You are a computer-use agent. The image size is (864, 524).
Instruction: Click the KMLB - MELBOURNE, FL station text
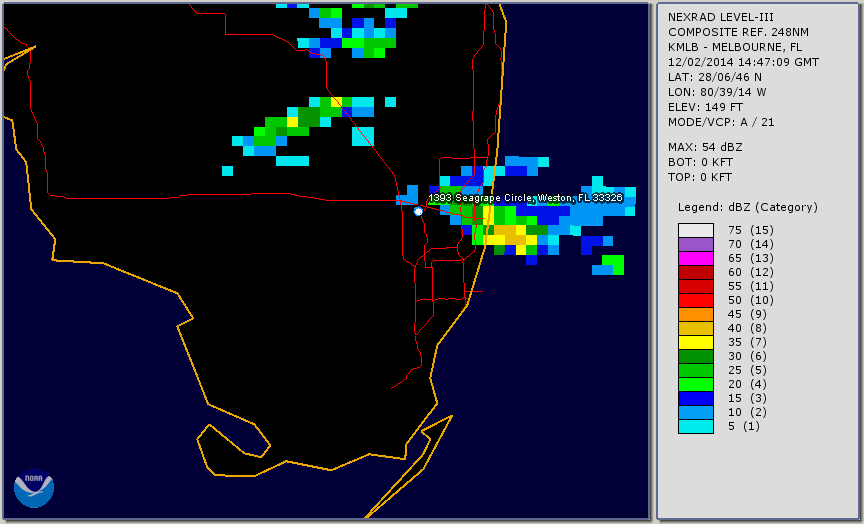pos(735,47)
